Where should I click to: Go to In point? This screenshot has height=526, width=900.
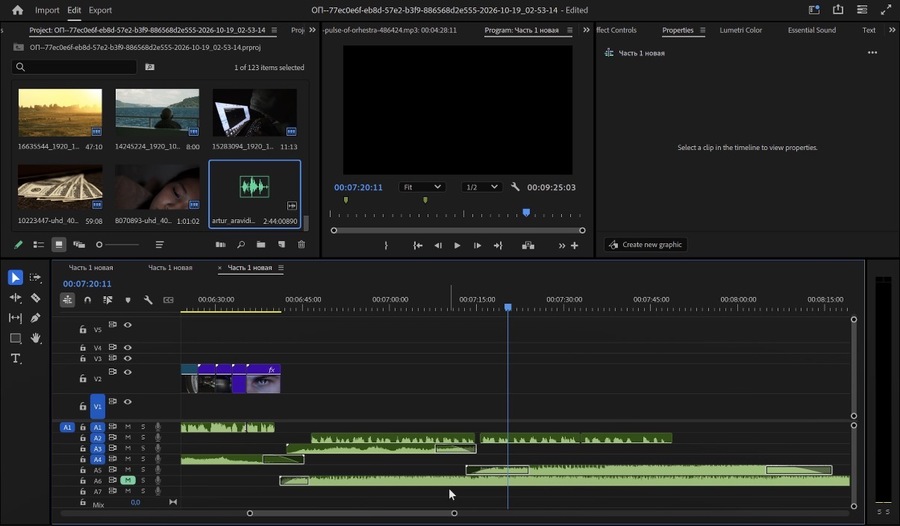tap(418, 245)
